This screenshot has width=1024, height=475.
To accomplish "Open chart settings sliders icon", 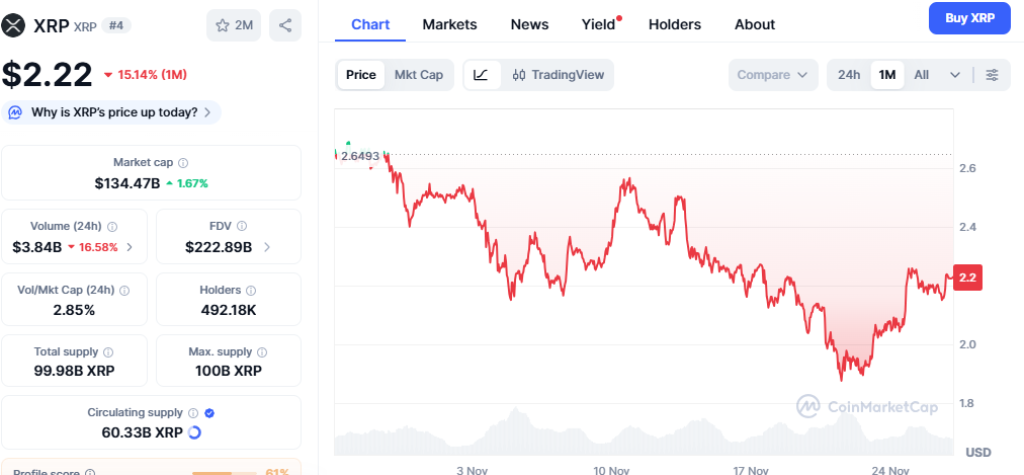I will (992, 75).
